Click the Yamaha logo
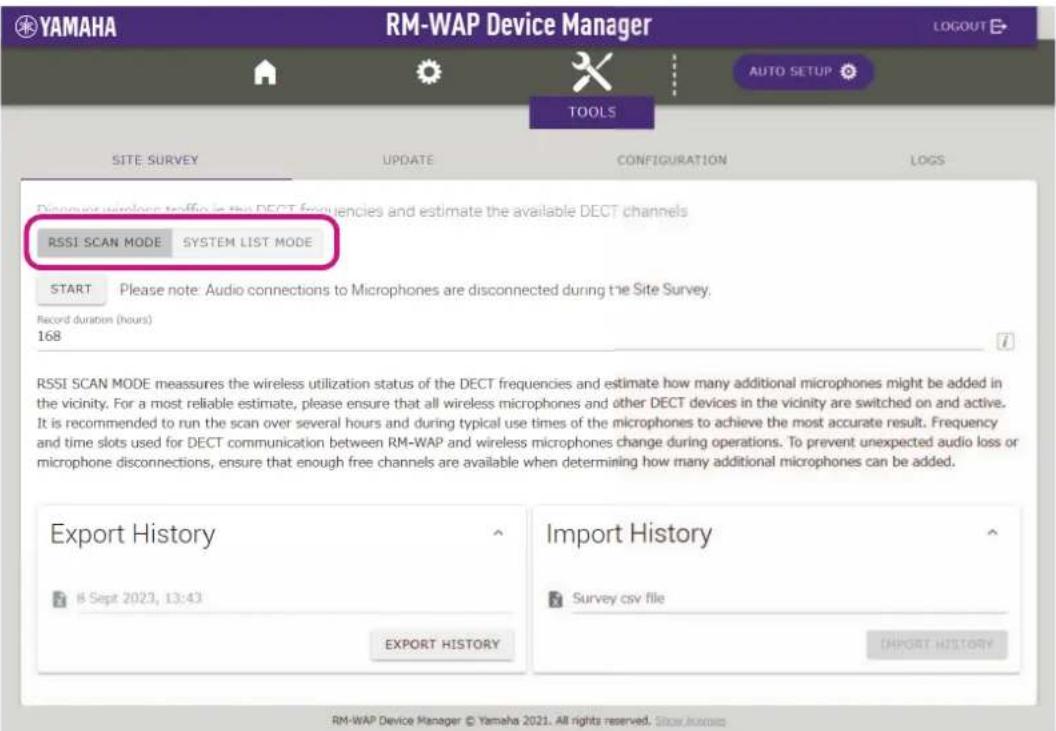This screenshot has width=1056, height=731. point(66,27)
